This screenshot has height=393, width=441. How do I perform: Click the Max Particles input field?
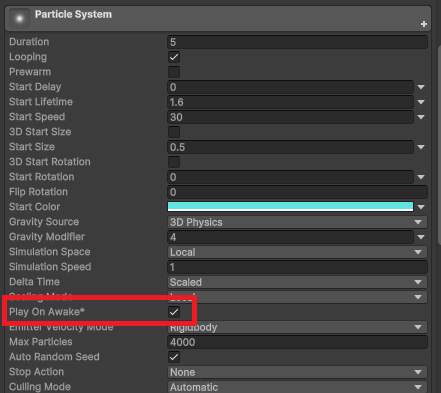[x=297, y=342]
